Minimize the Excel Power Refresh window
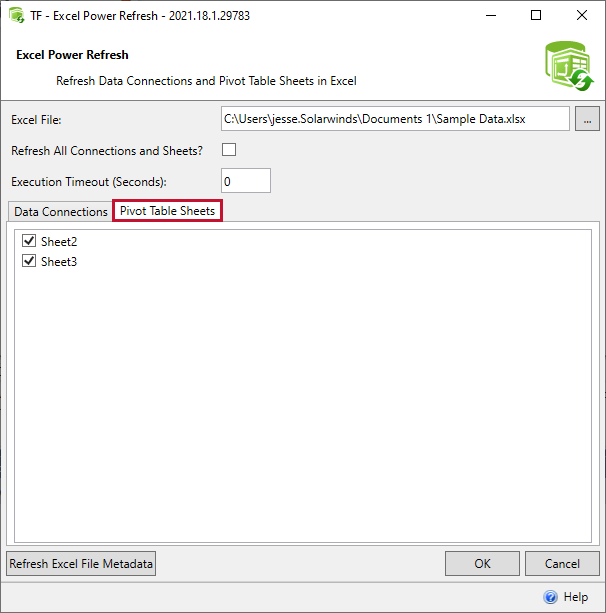Screen dimensions: 606x613 (491, 16)
